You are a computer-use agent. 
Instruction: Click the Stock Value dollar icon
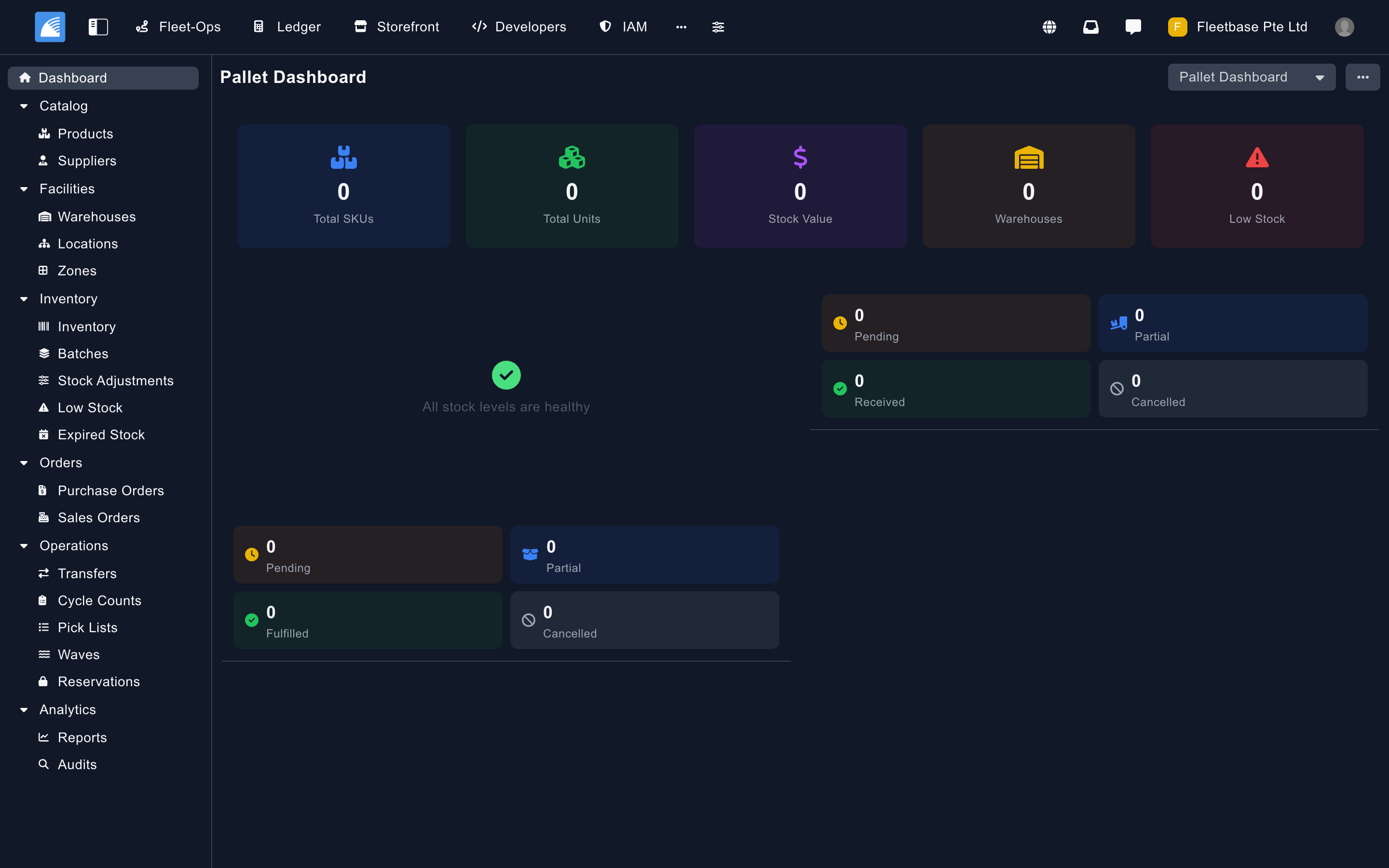pyautogui.click(x=800, y=157)
